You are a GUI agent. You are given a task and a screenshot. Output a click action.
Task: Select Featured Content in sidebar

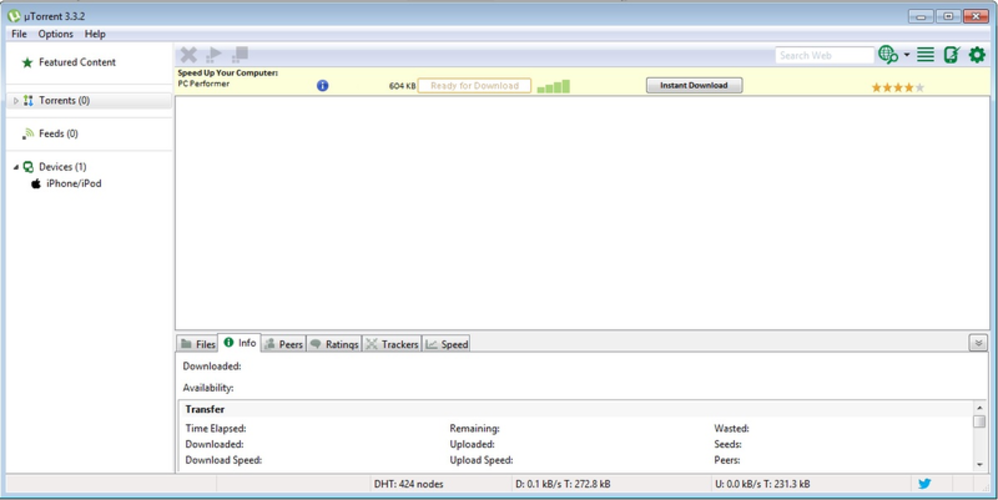point(77,62)
